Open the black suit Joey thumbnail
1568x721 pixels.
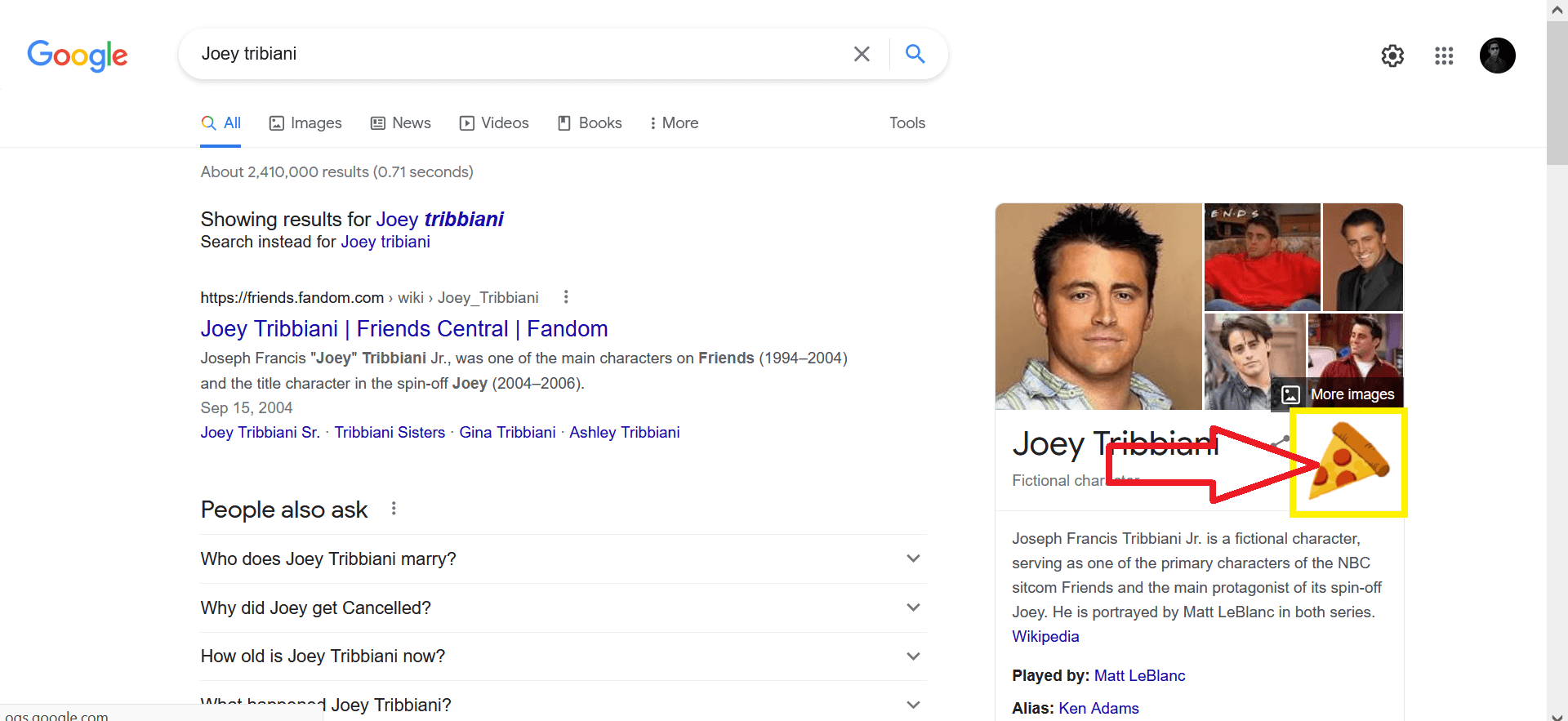[x=1363, y=257]
